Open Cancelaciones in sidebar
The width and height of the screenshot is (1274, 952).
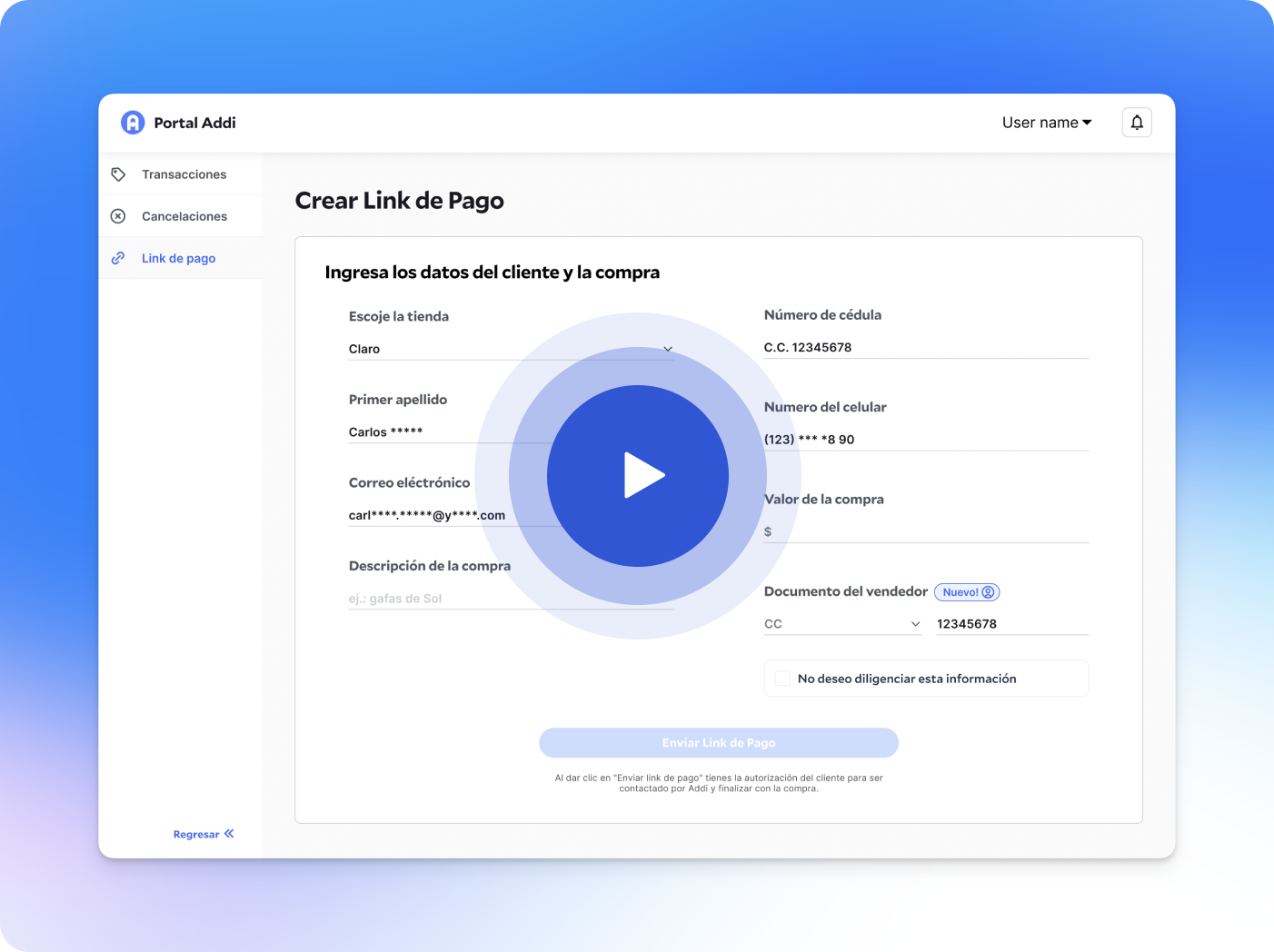click(x=180, y=216)
